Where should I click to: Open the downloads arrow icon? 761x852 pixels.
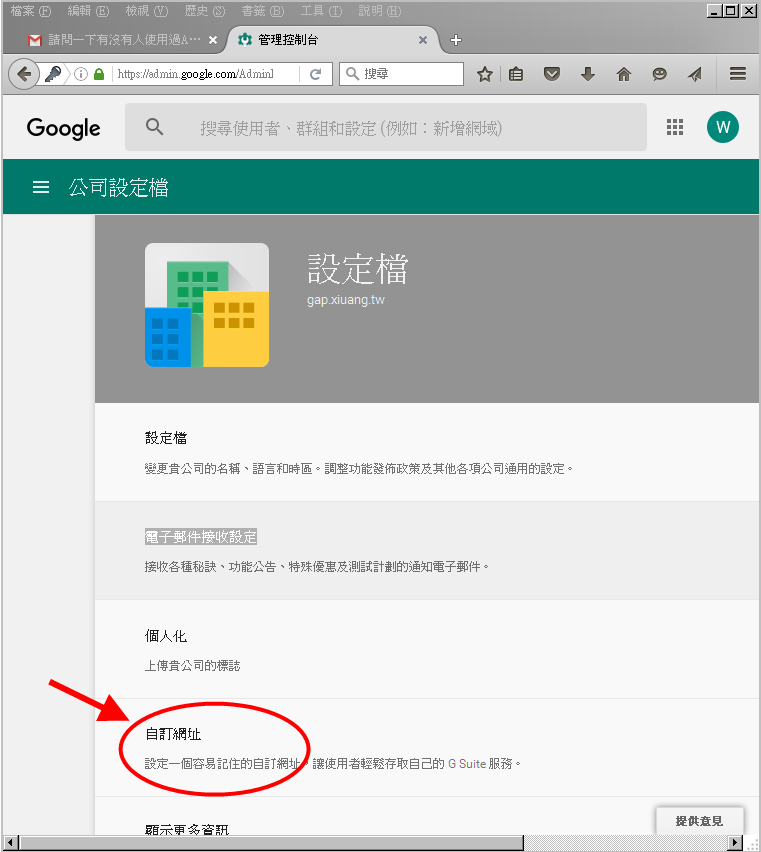[588, 74]
